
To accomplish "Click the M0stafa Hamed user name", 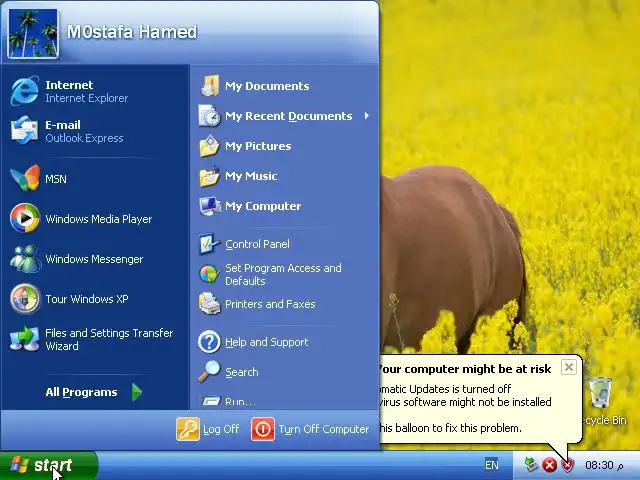I will [132, 32].
